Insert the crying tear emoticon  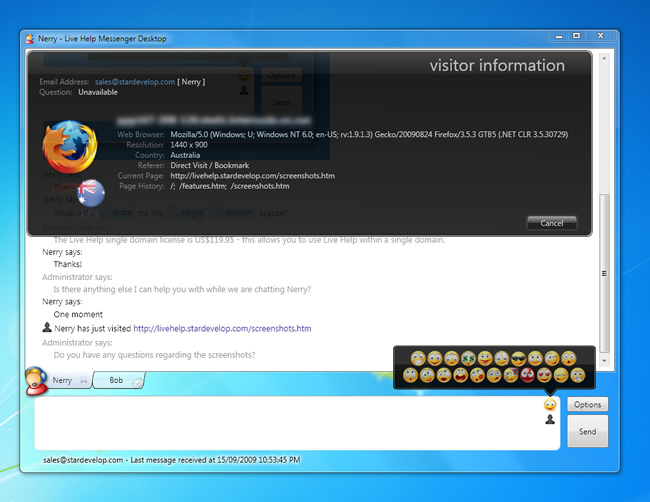coord(502,358)
